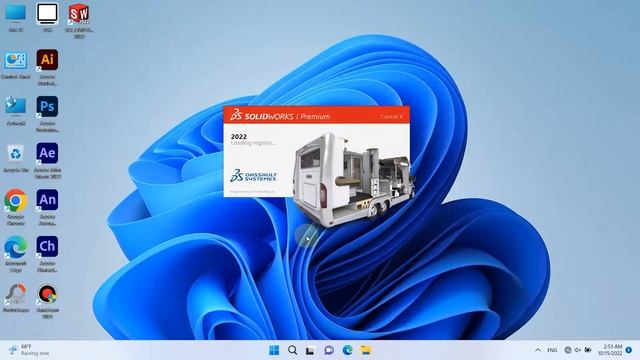Select the red record-circle desktop shortcut
This screenshot has height=360, width=640.
coord(47,301)
